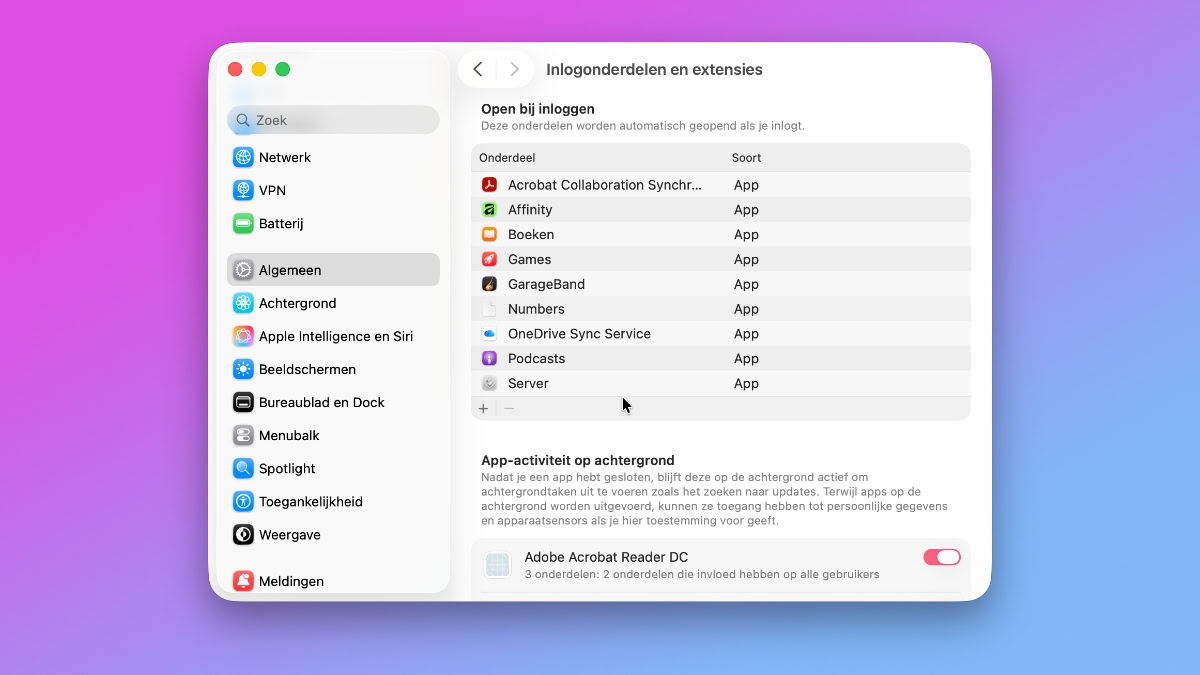1200x675 pixels.
Task: Click the magnifier icon in Zoek field
Action: point(243,120)
